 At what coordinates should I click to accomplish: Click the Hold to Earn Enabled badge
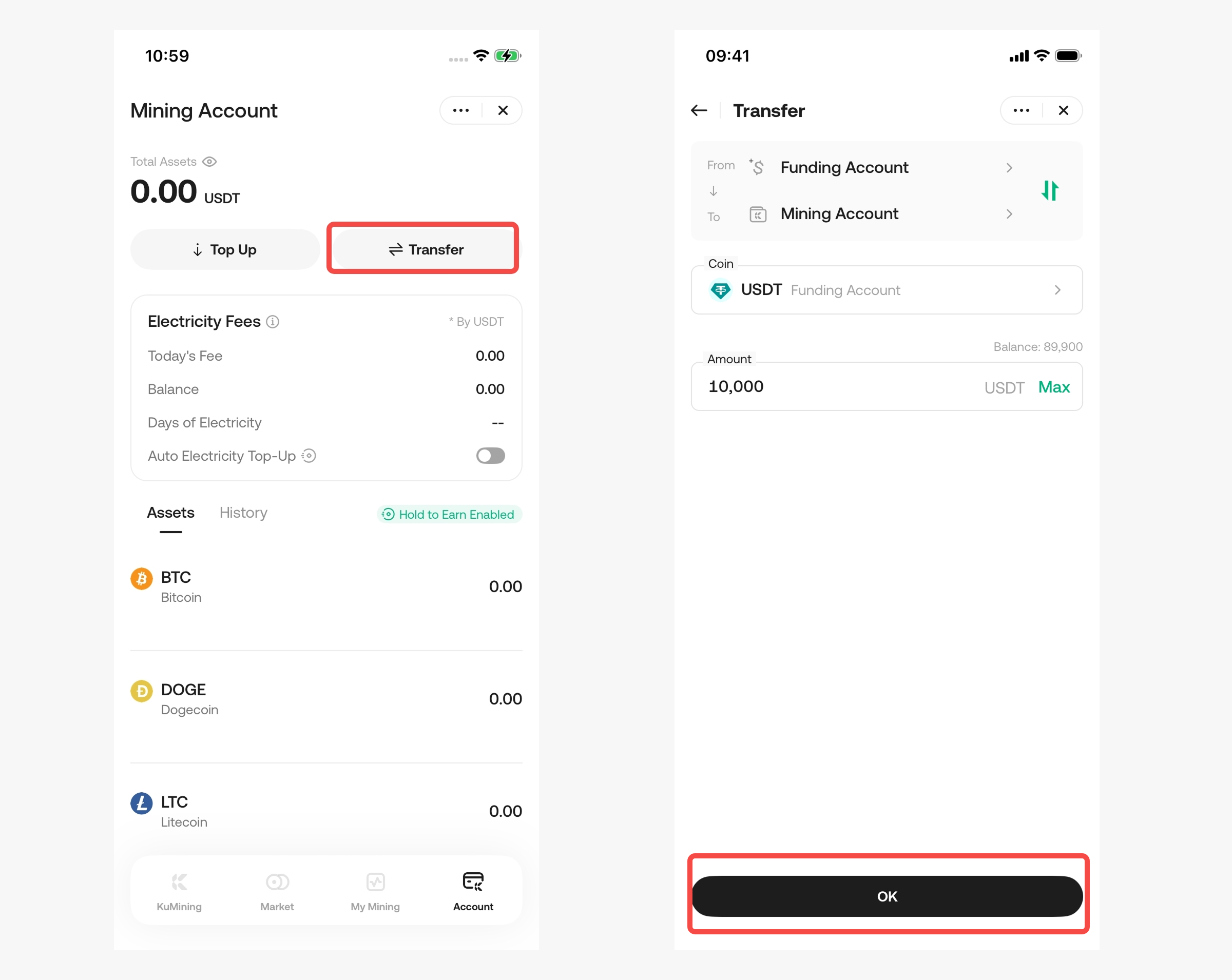(x=450, y=515)
